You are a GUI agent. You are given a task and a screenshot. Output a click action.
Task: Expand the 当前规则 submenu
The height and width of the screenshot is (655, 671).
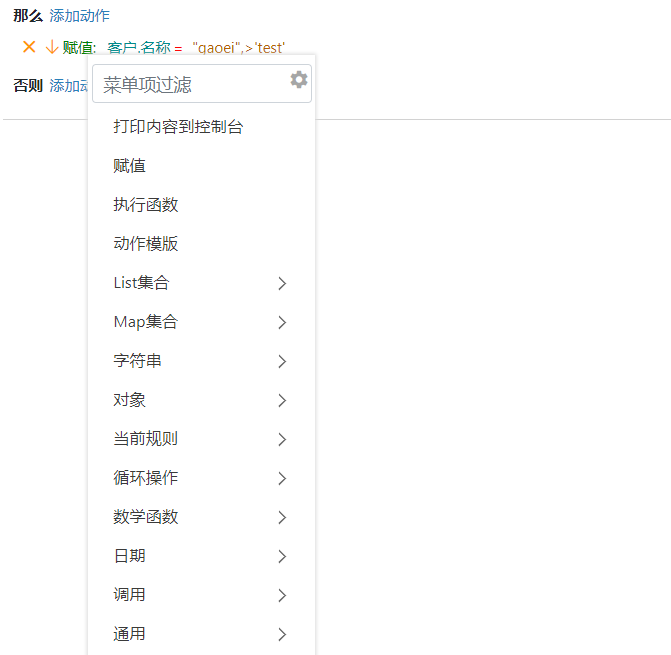pos(200,439)
